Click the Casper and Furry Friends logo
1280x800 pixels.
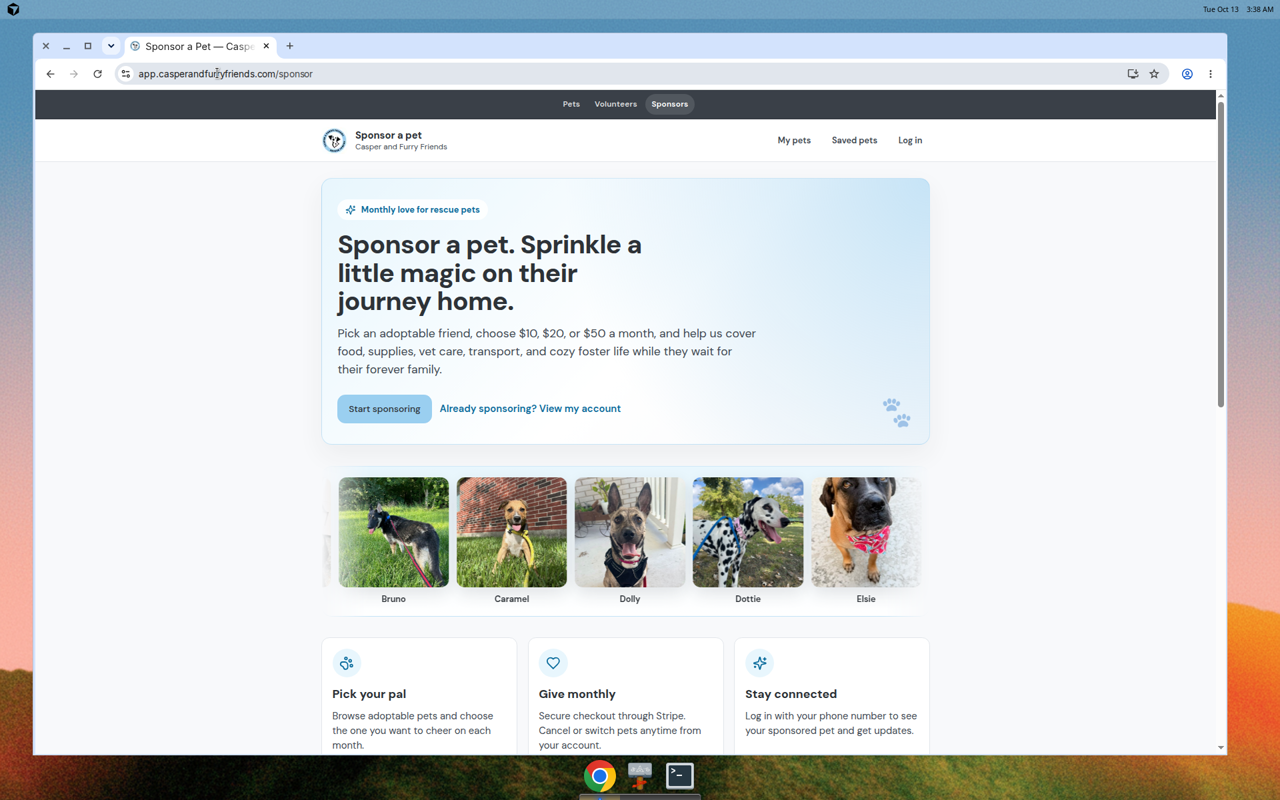(334, 141)
